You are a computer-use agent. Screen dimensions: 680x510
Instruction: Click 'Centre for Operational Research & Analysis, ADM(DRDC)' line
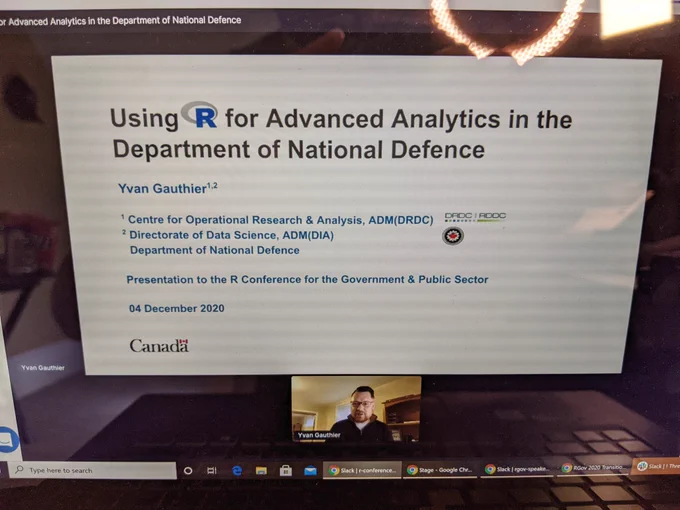coord(280,220)
